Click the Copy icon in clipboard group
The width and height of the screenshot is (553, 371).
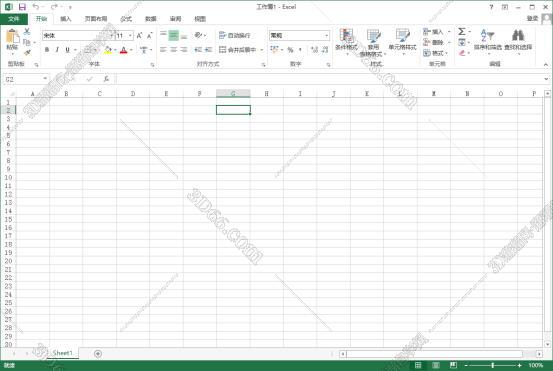pos(27,42)
